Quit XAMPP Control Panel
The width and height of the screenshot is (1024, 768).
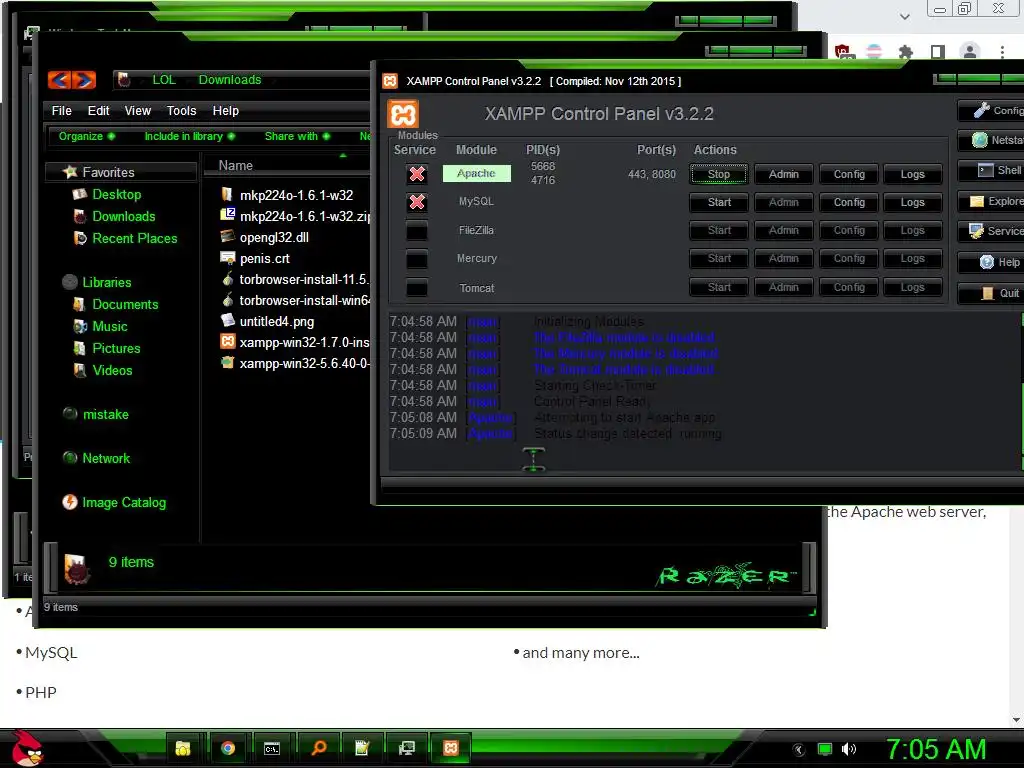[991, 293]
